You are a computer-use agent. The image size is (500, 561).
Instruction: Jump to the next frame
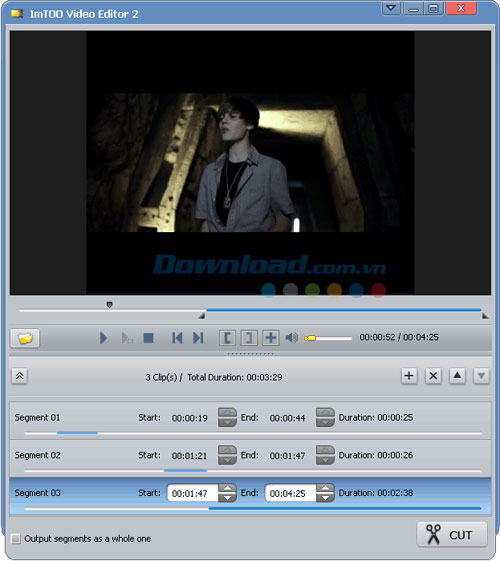(198, 338)
